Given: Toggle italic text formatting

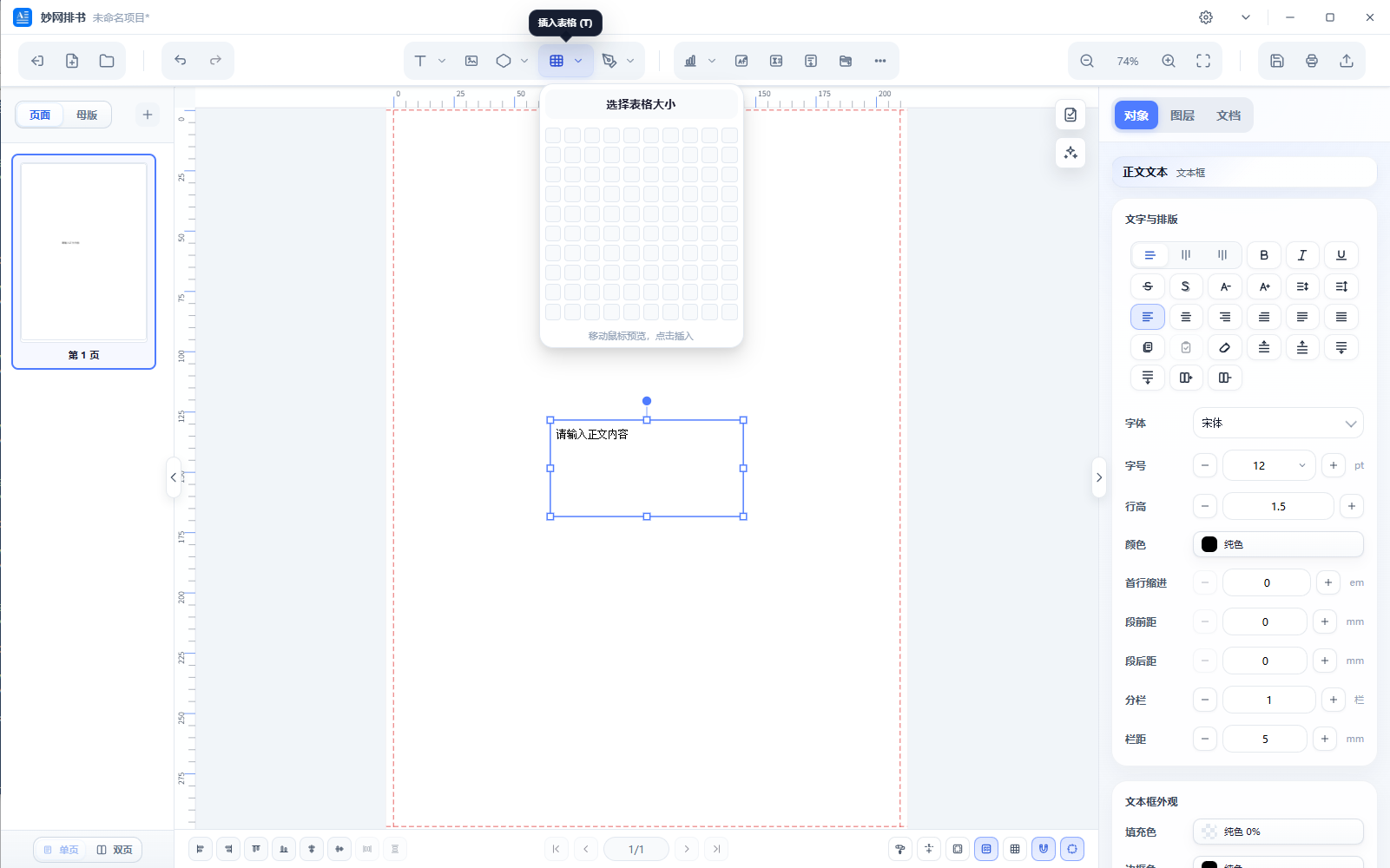Looking at the screenshot, I should point(1302,255).
